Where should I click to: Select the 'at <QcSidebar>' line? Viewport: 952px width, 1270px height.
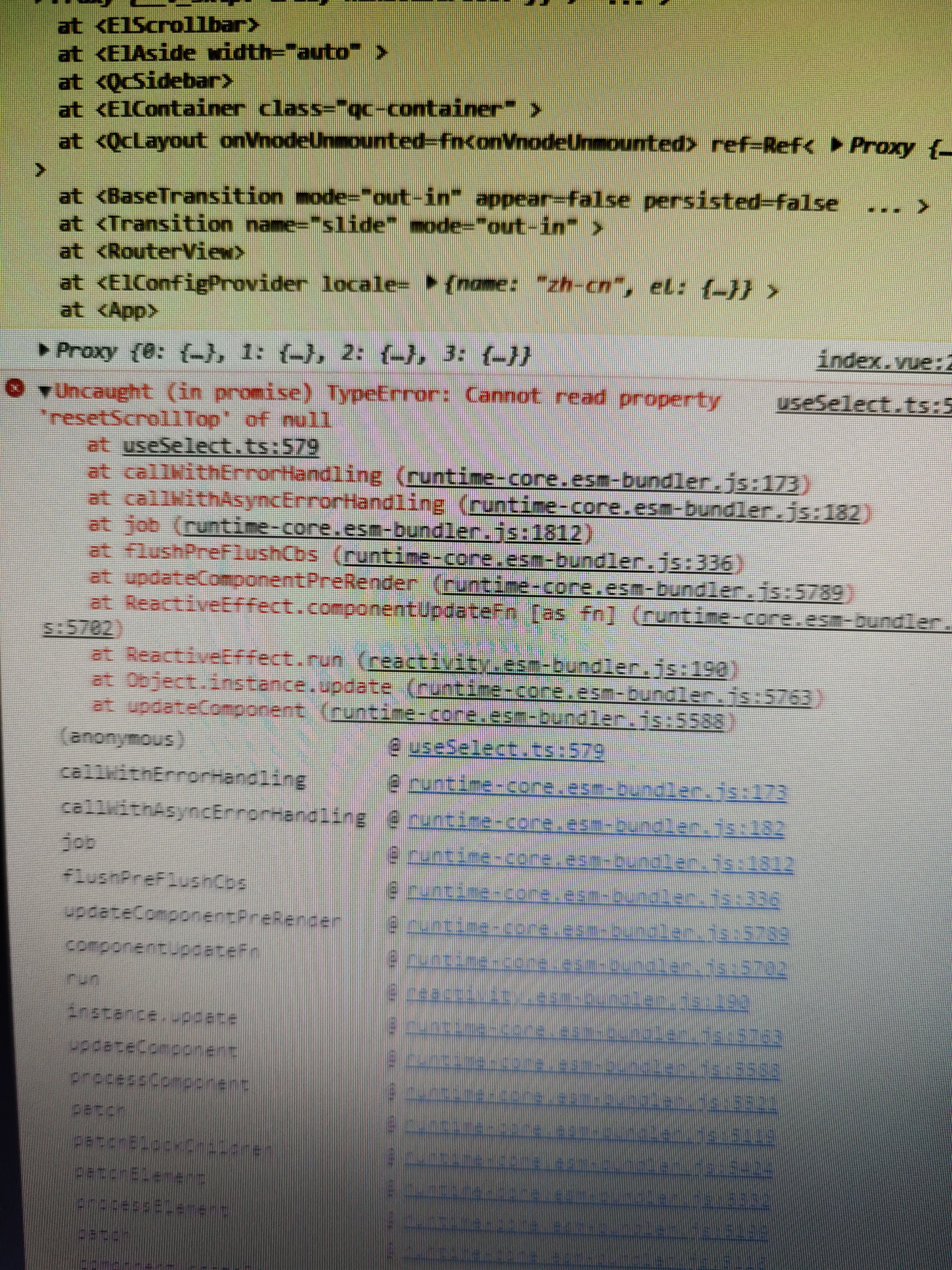(x=146, y=81)
